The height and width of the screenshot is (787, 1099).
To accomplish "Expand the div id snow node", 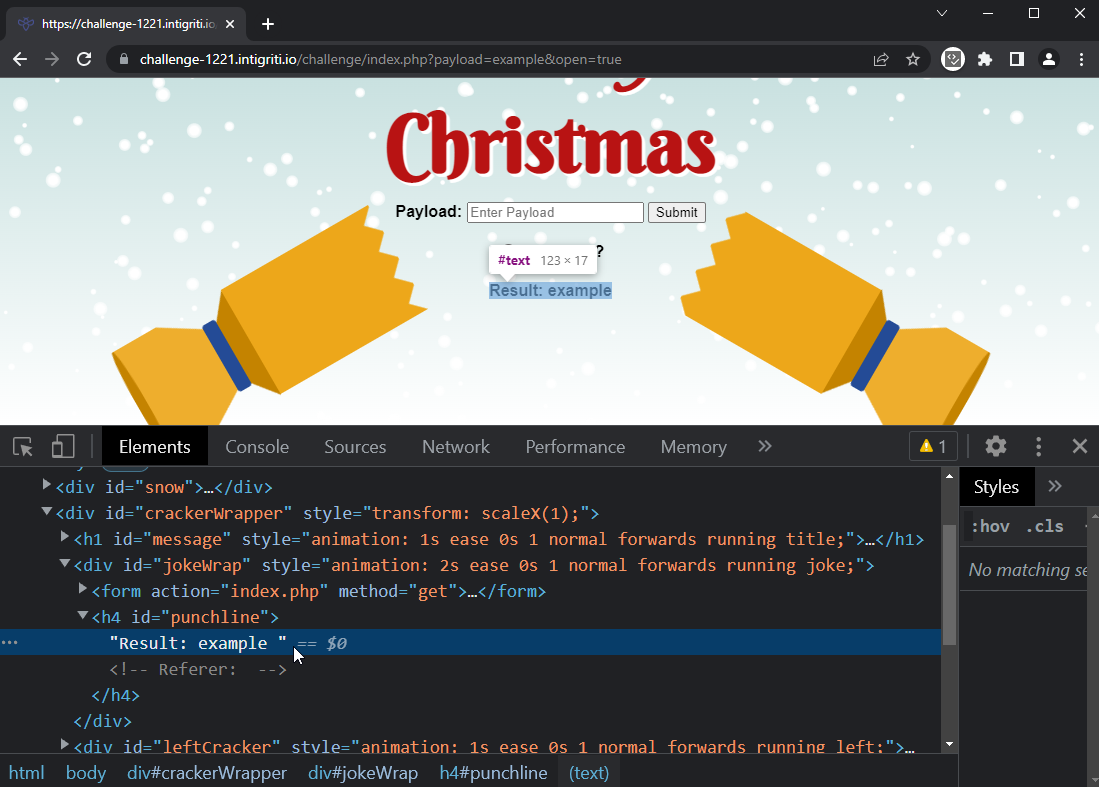I will coord(47,486).
